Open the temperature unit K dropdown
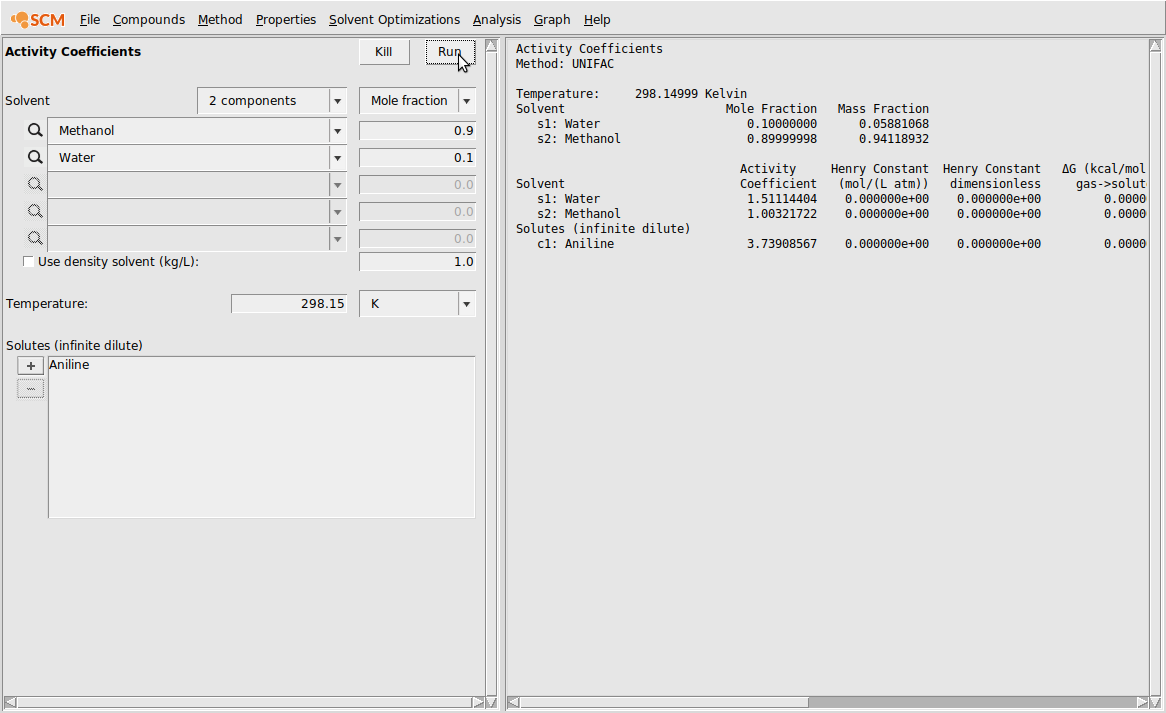 (466, 304)
